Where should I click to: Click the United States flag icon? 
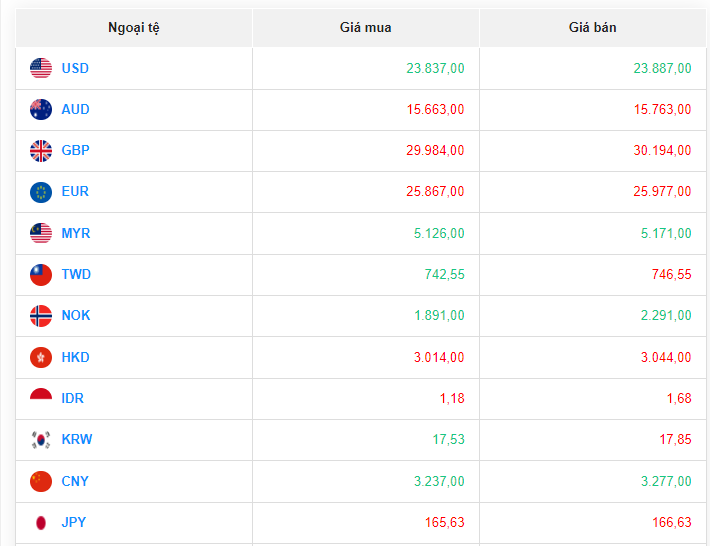(41, 68)
